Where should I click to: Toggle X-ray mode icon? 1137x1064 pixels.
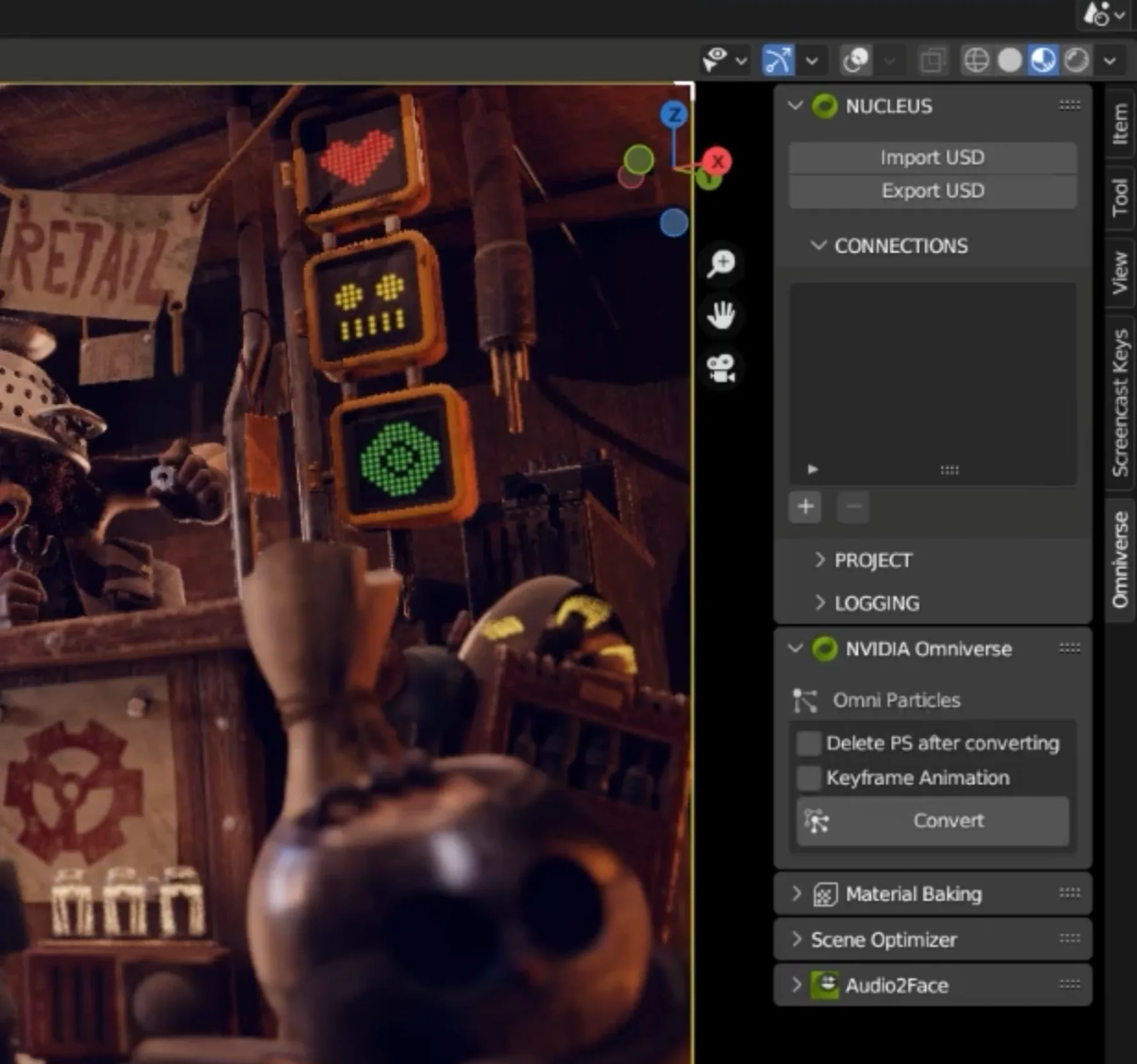click(932, 61)
